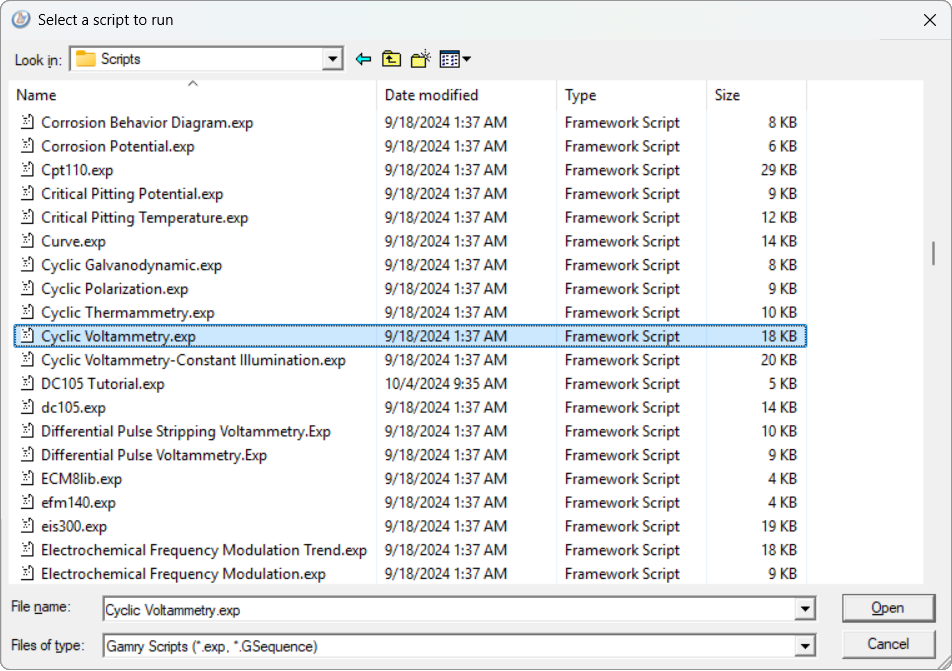Click the file icon of efm140.exp
Image resolution: width=952 pixels, height=671 pixels.
[x=27, y=502]
